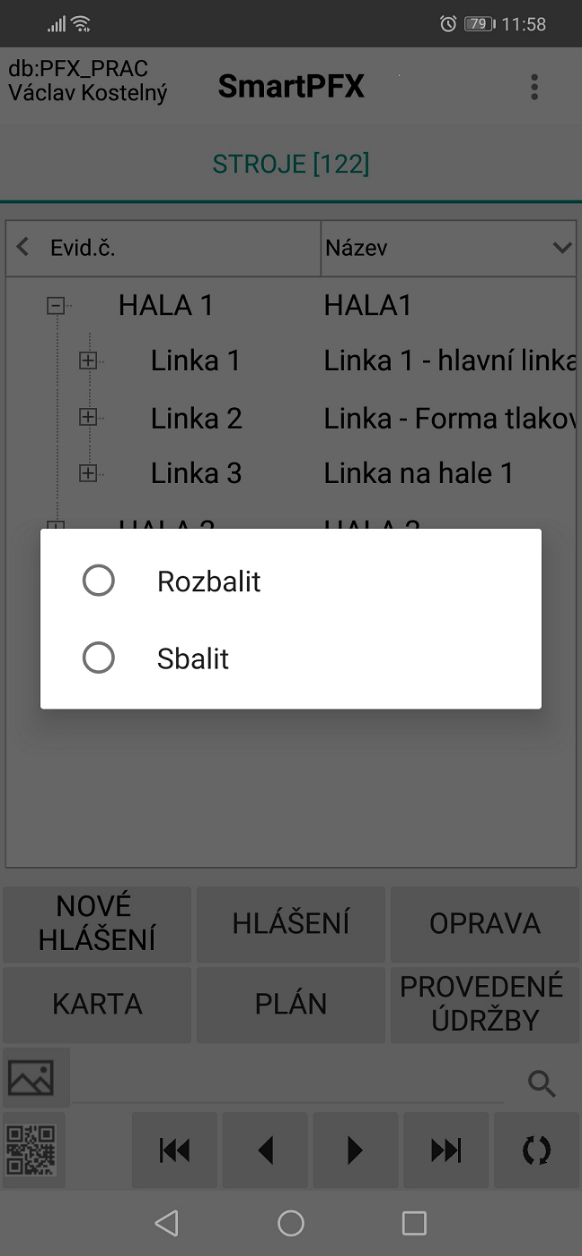Jump to last record arrow
Screen dimensions: 582x1256
pos(446,1151)
